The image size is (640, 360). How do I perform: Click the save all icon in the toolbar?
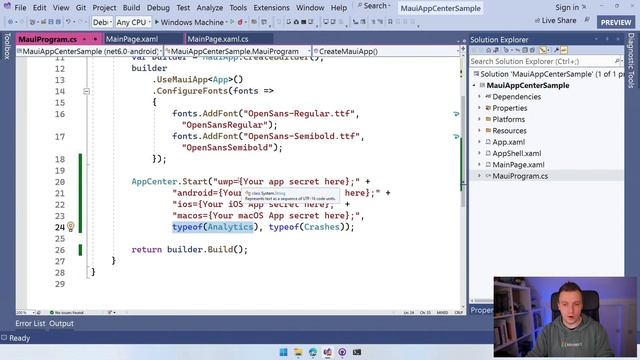pos(58,22)
